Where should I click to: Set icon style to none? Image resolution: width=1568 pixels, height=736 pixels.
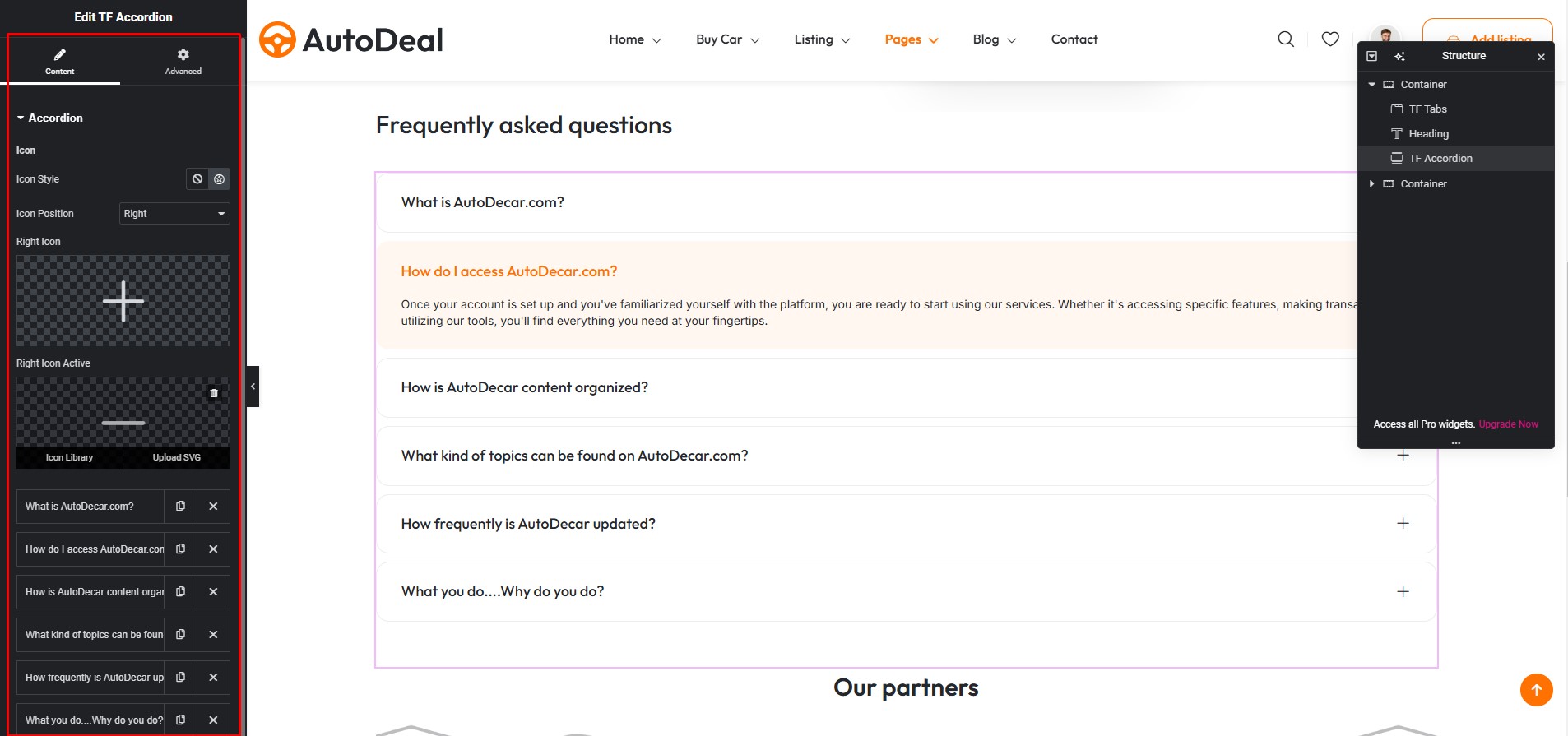coord(197,179)
